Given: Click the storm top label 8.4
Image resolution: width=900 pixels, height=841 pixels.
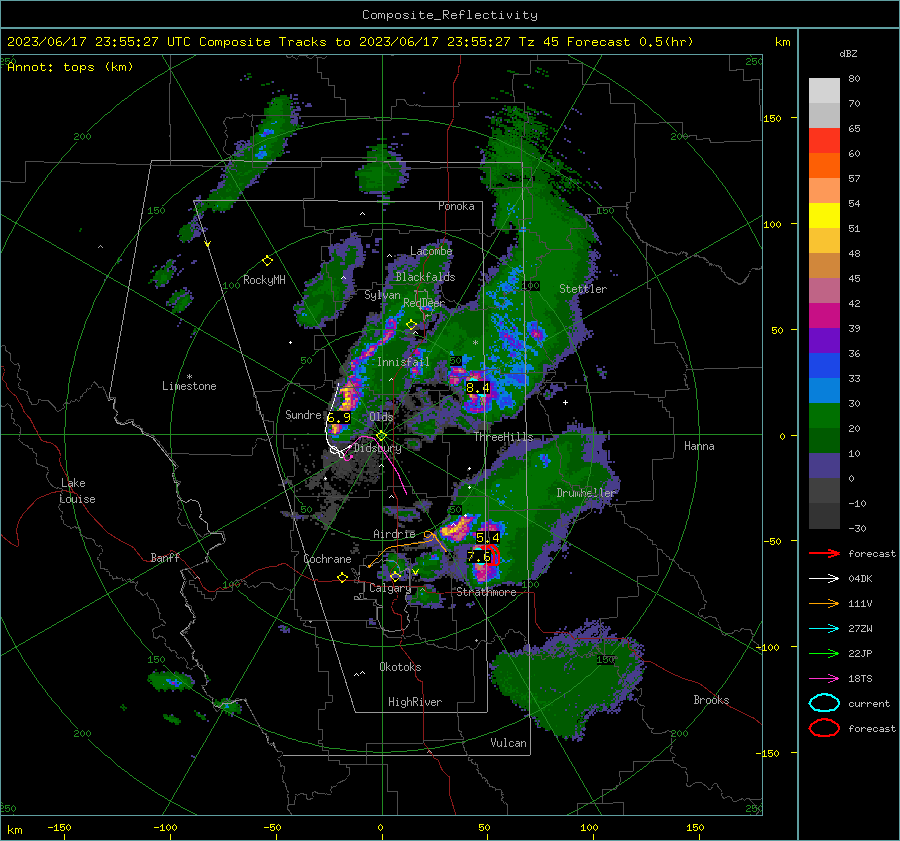Looking at the screenshot, I should click(478, 388).
